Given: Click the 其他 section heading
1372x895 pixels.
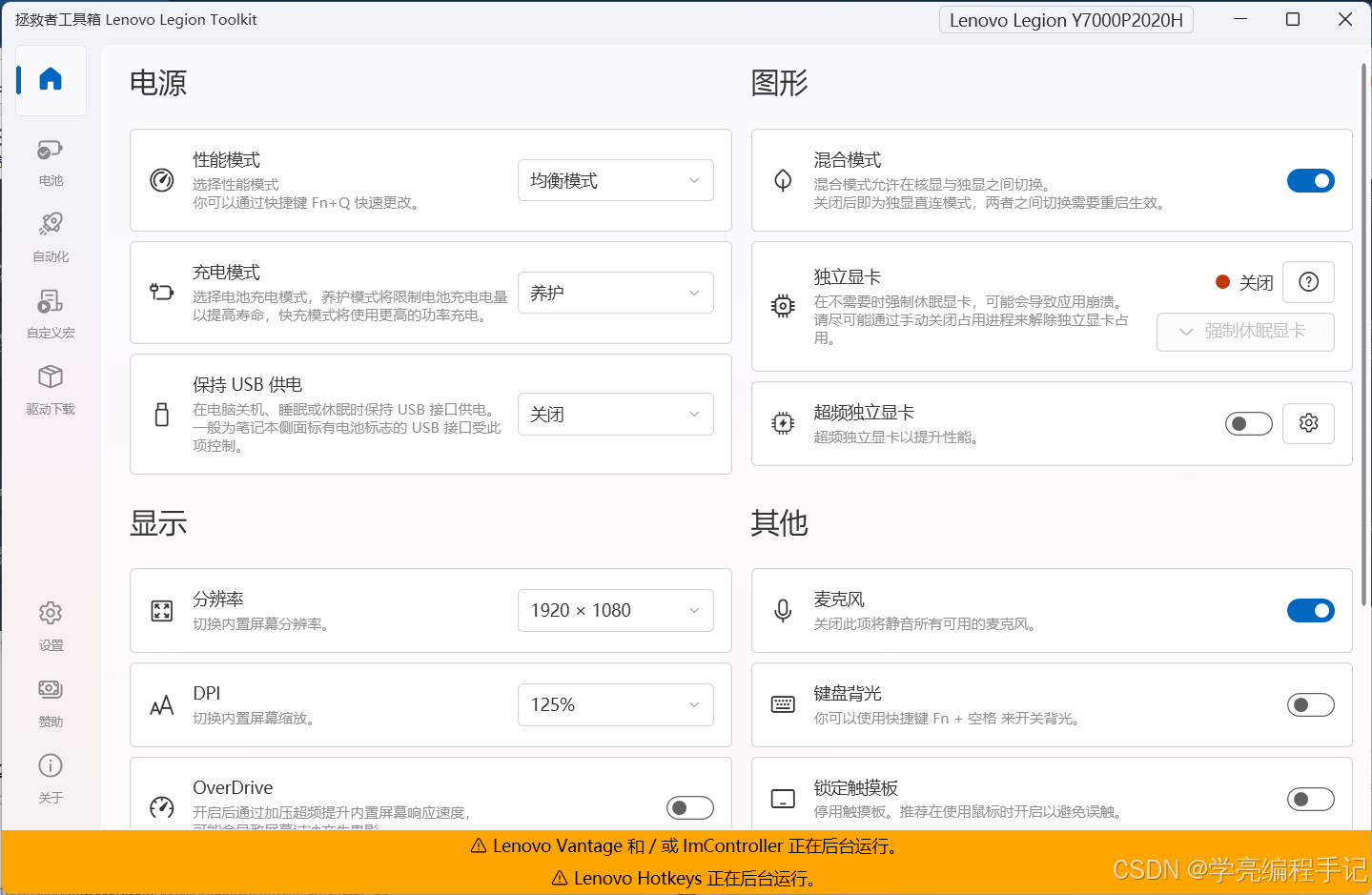Looking at the screenshot, I should [779, 523].
